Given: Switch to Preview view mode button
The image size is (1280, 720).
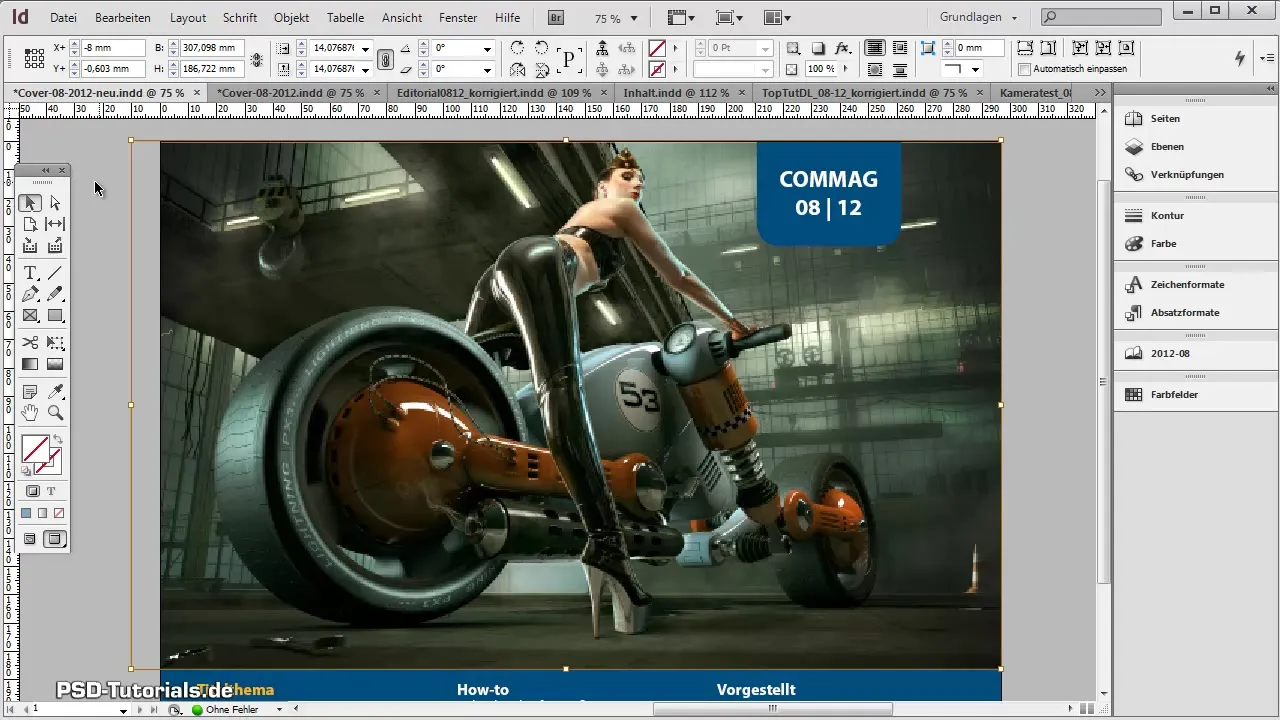Looking at the screenshot, I should coord(56,539).
